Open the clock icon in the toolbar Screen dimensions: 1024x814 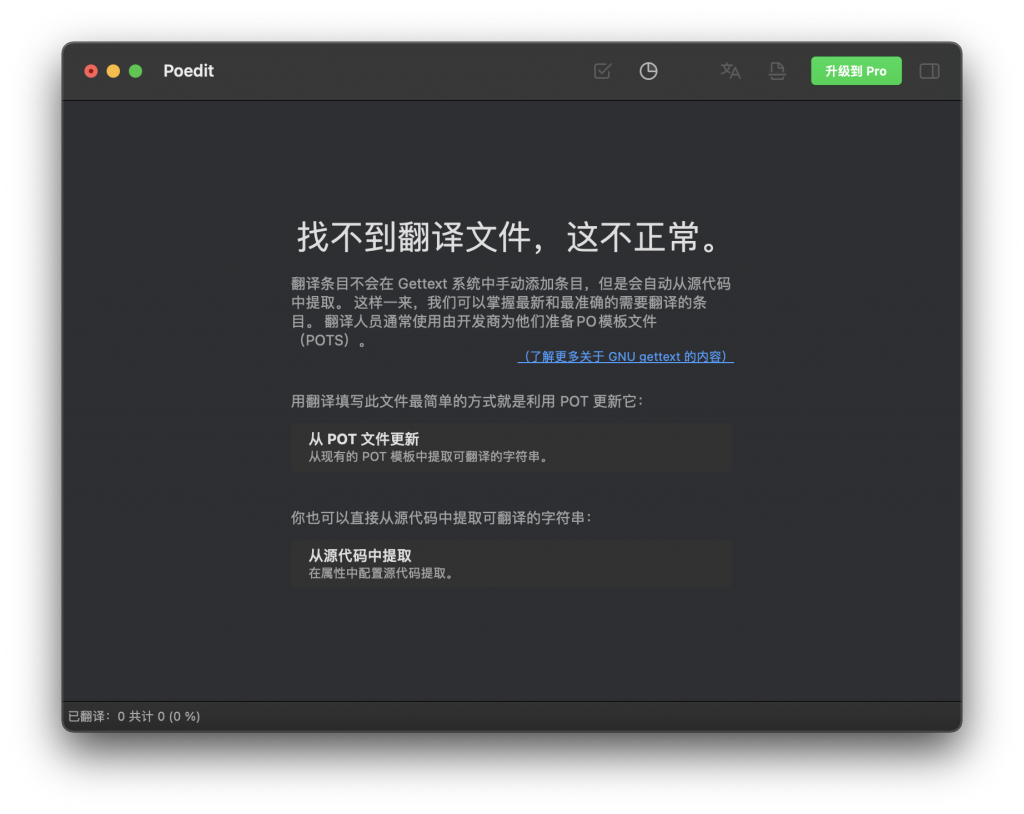click(x=648, y=71)
